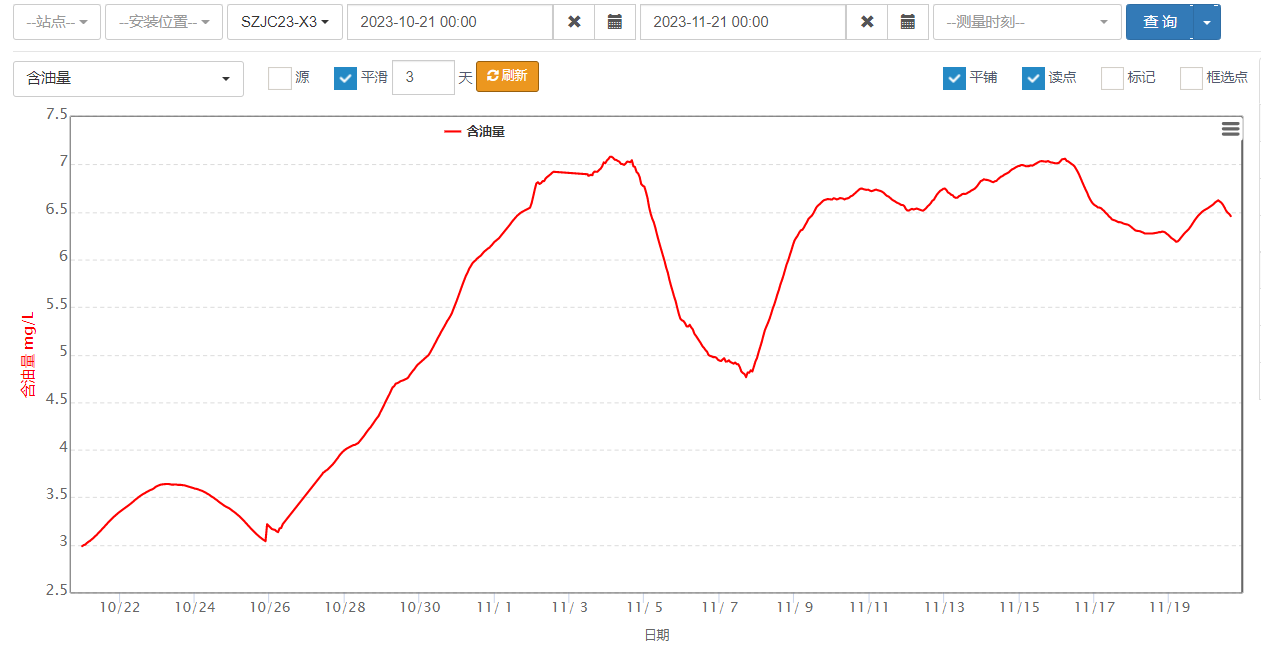Screen dimensions: 1261x646
Task: Expand the arrow beside 查询 button
Action: tap(1207, 22)
